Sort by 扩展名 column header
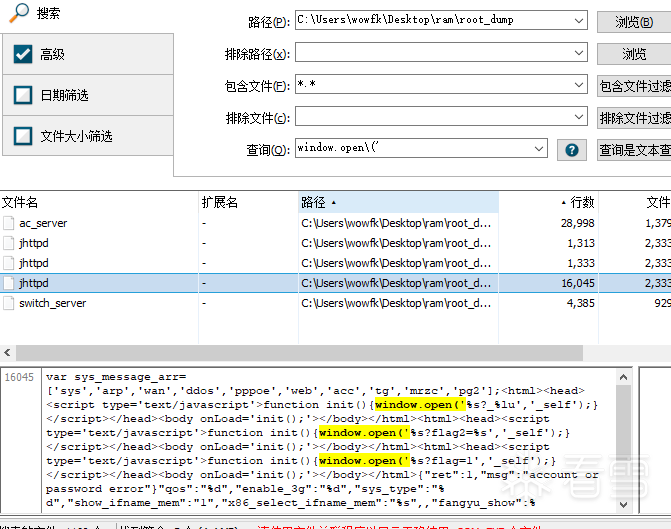Viewport: 671px width, 529px height. tap(248, 202)
